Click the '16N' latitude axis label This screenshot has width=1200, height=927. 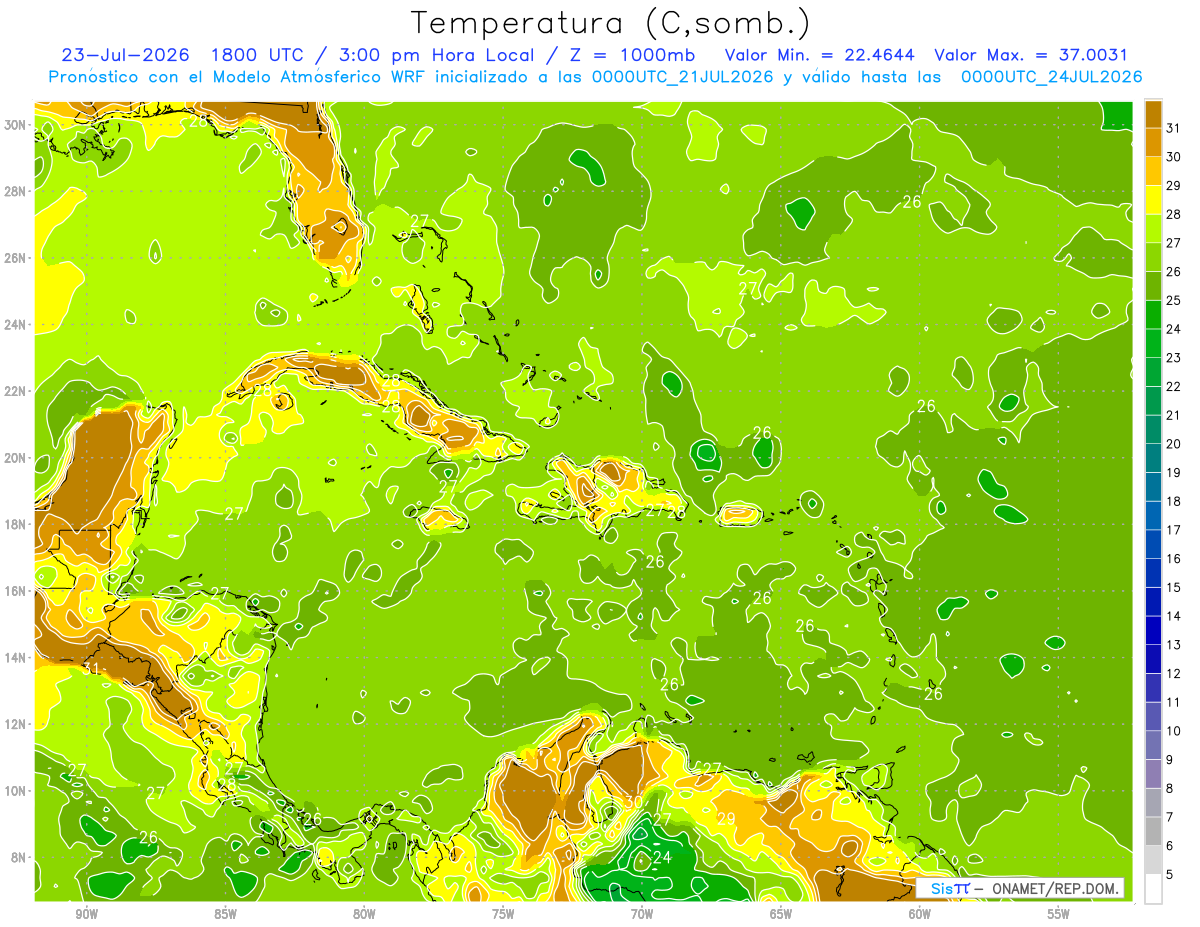15,591
